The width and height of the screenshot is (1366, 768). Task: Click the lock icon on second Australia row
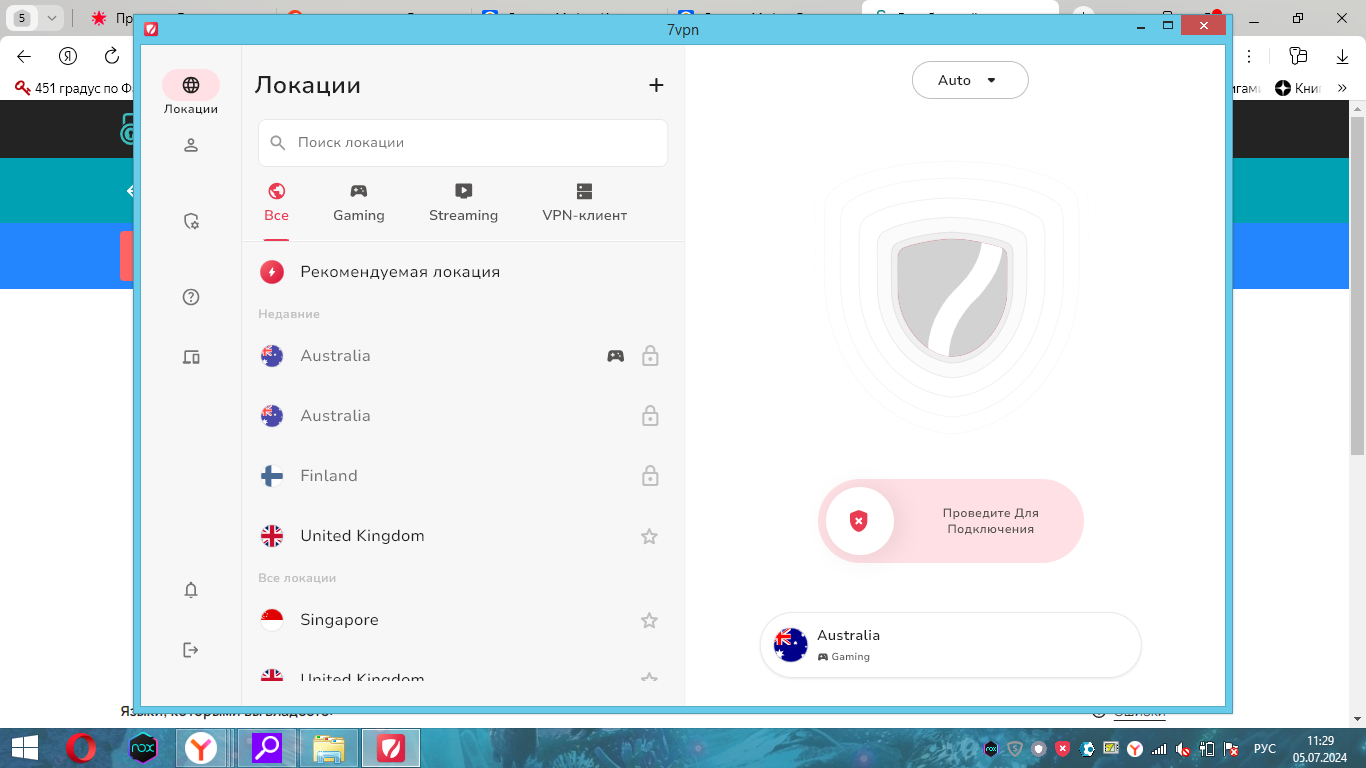click(650, 415)
